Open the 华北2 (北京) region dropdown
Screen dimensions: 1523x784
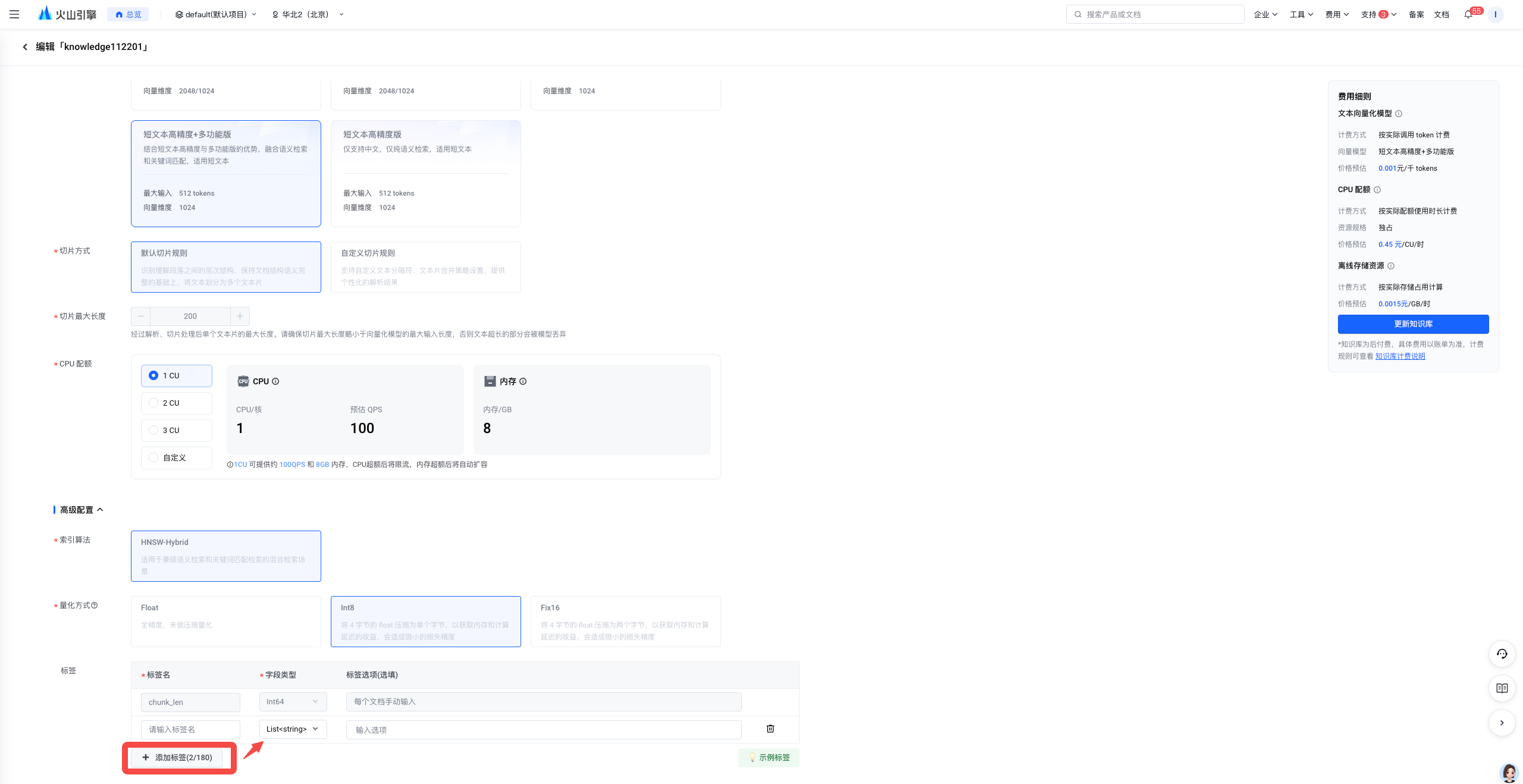(x=308, y=14)
